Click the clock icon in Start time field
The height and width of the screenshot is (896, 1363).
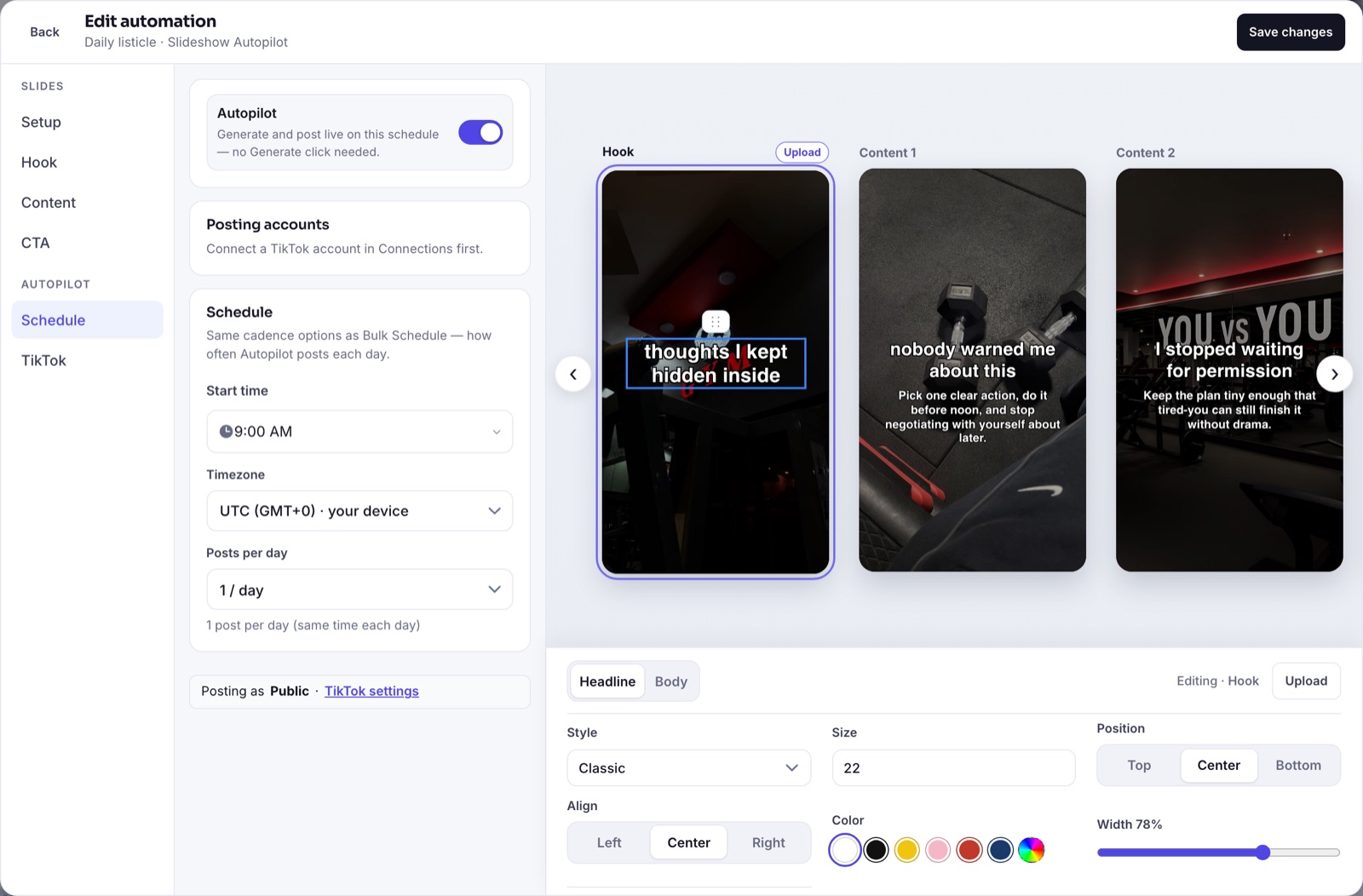[x=226, y=432]
